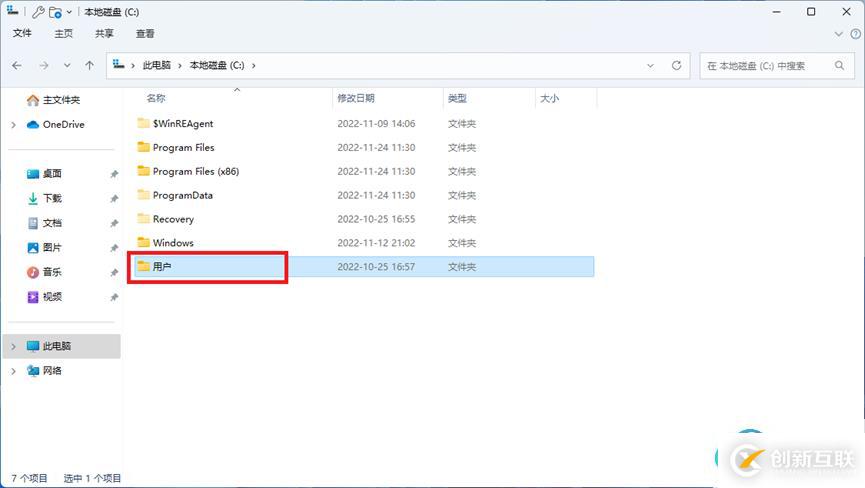Click the pin icon next to 音乐
The width and height of the screenshot is (865, 488).
[x=114, y=272]
